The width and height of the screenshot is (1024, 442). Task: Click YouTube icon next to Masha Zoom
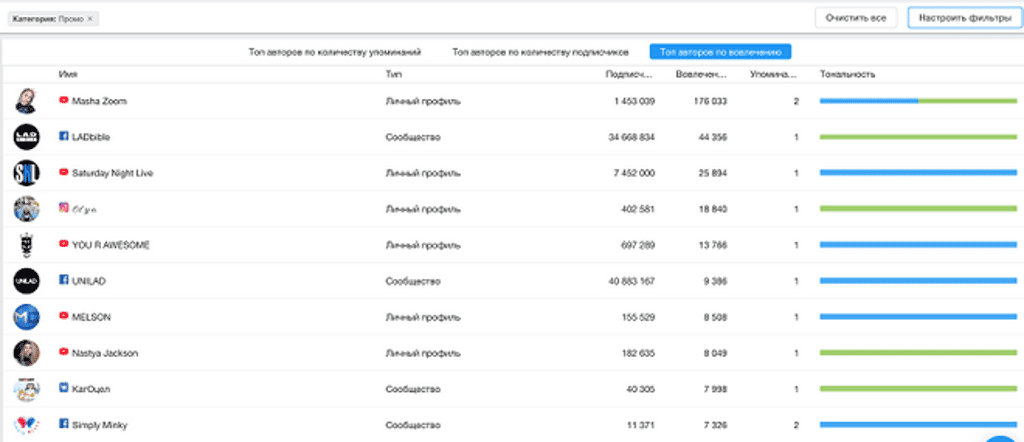[63, 101]
